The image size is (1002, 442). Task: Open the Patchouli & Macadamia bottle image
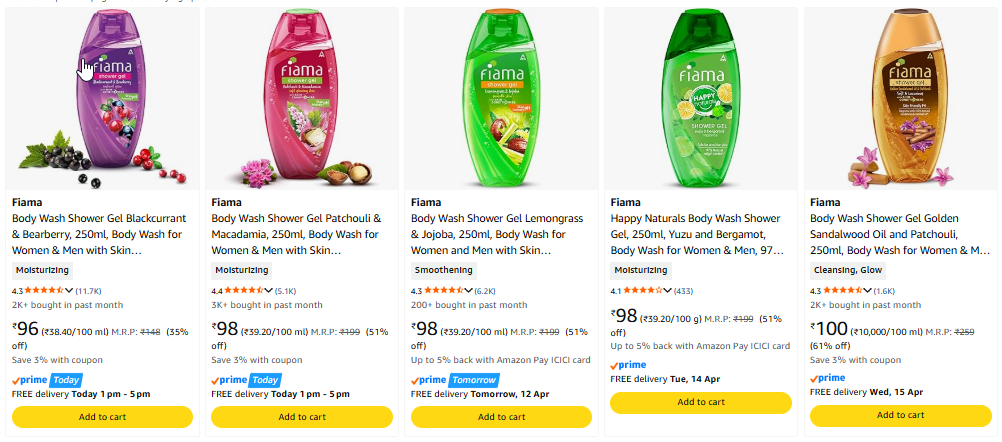[302, 100]
